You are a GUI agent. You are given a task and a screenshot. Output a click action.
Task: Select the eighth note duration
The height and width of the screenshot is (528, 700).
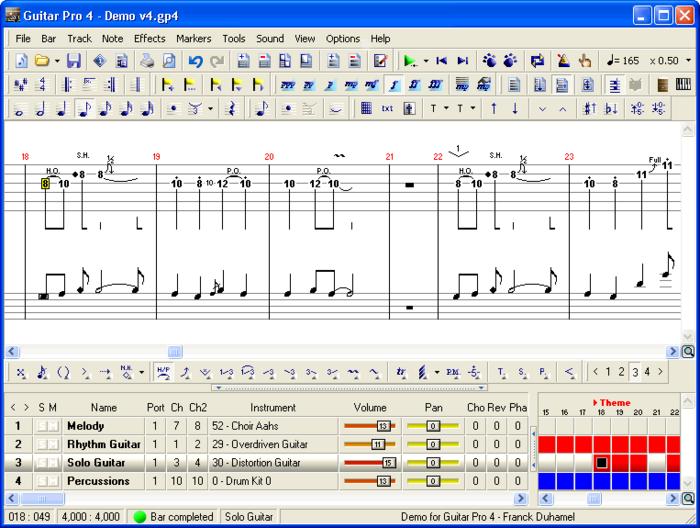[x=83, y=108]
